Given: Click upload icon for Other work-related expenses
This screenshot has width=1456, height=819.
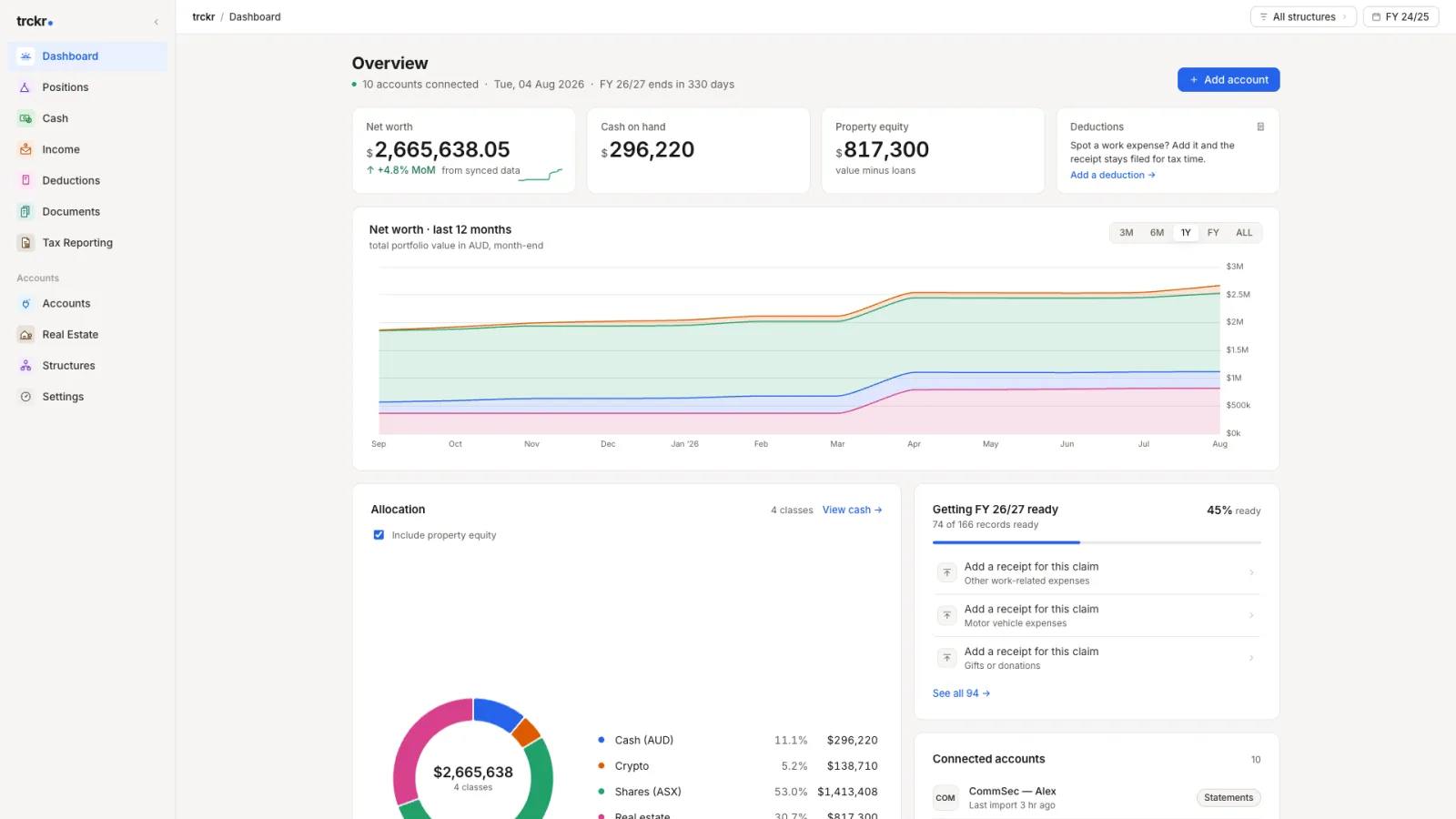Looking at the screenshot, I should (x=946, y=573).
